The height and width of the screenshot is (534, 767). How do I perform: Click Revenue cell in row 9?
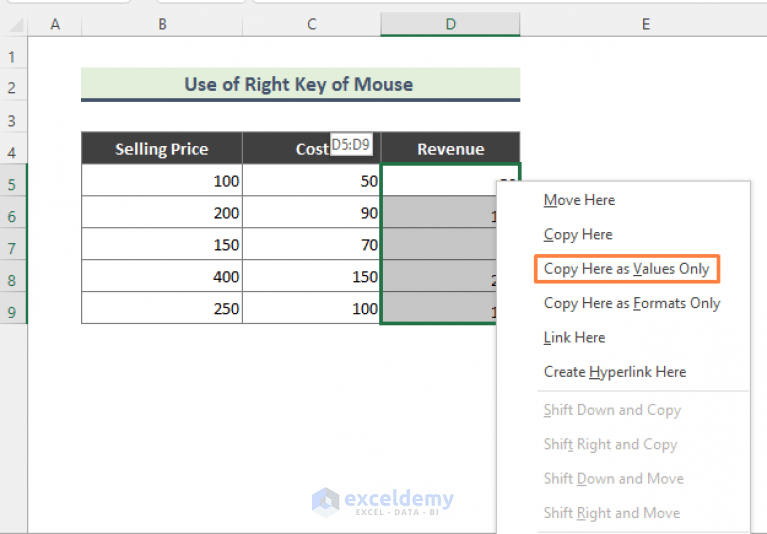[x=439, y=308]
